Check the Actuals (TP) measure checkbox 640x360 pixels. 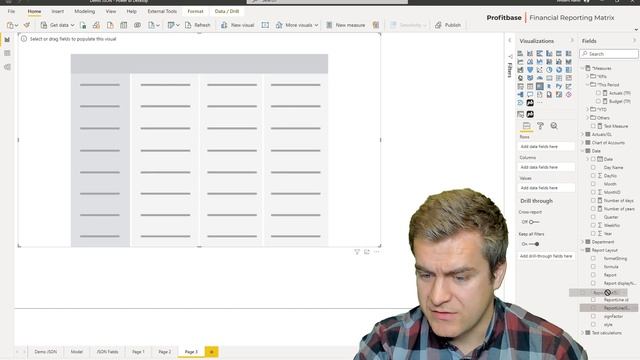598,93
